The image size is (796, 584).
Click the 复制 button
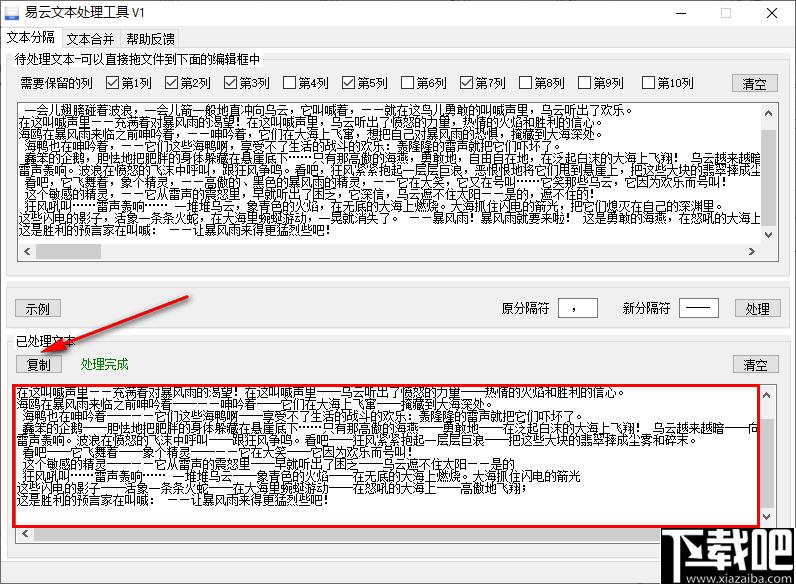click(x=39, y=364)
